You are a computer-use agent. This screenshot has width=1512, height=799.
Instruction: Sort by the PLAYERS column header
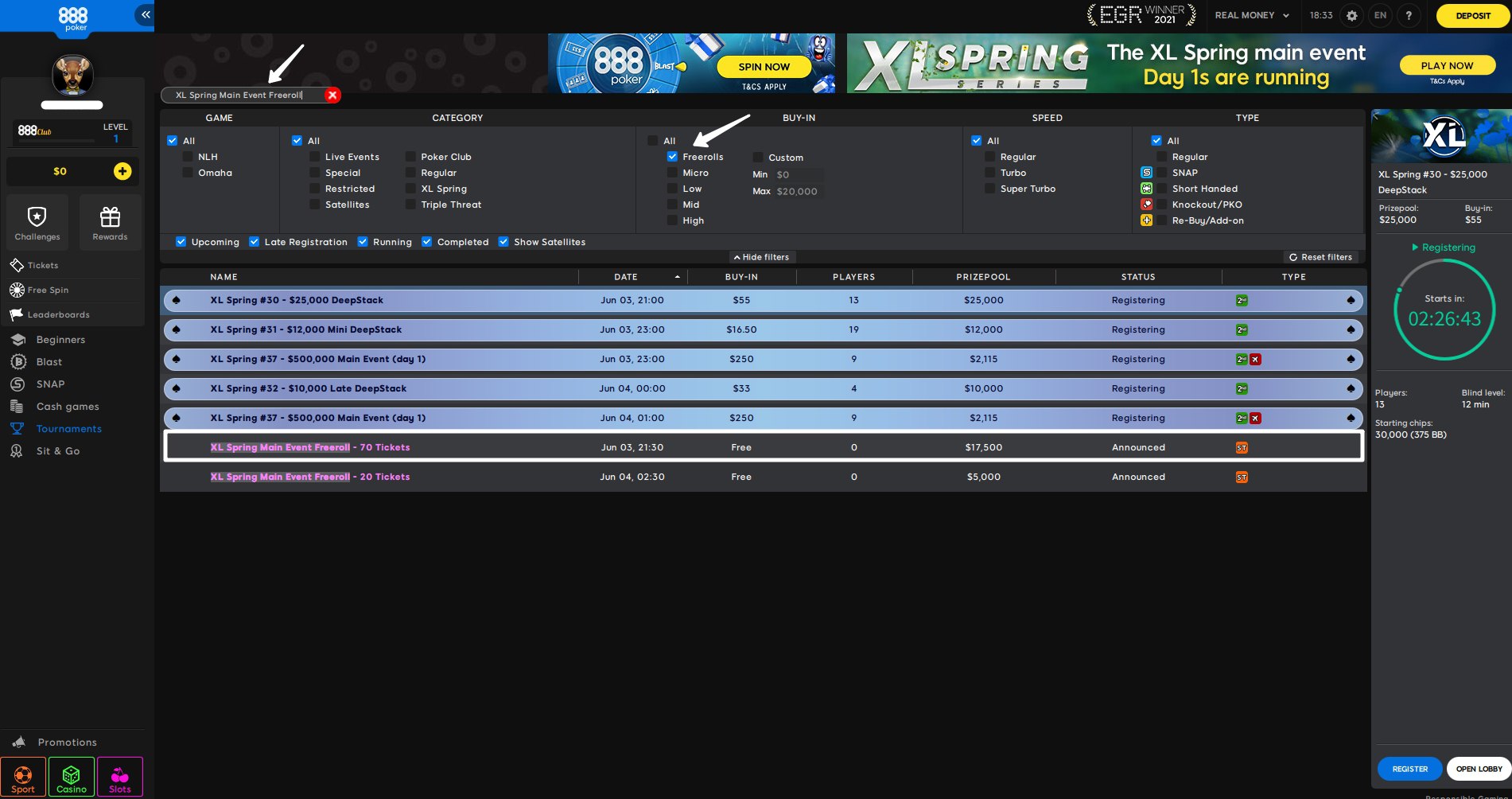point(853,277)
